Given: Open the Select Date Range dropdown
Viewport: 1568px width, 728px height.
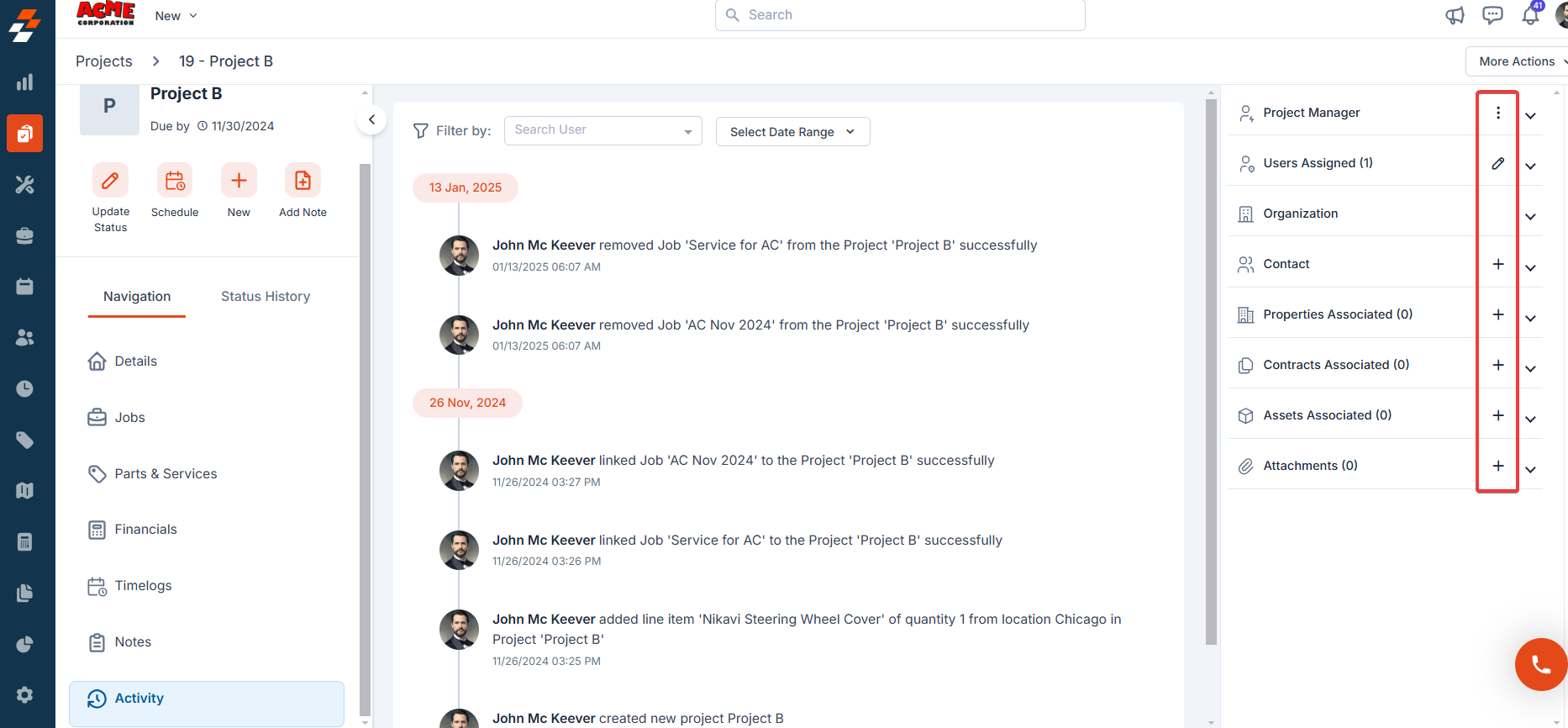Looking at the screenshot, I should click(x=792, y=131).
